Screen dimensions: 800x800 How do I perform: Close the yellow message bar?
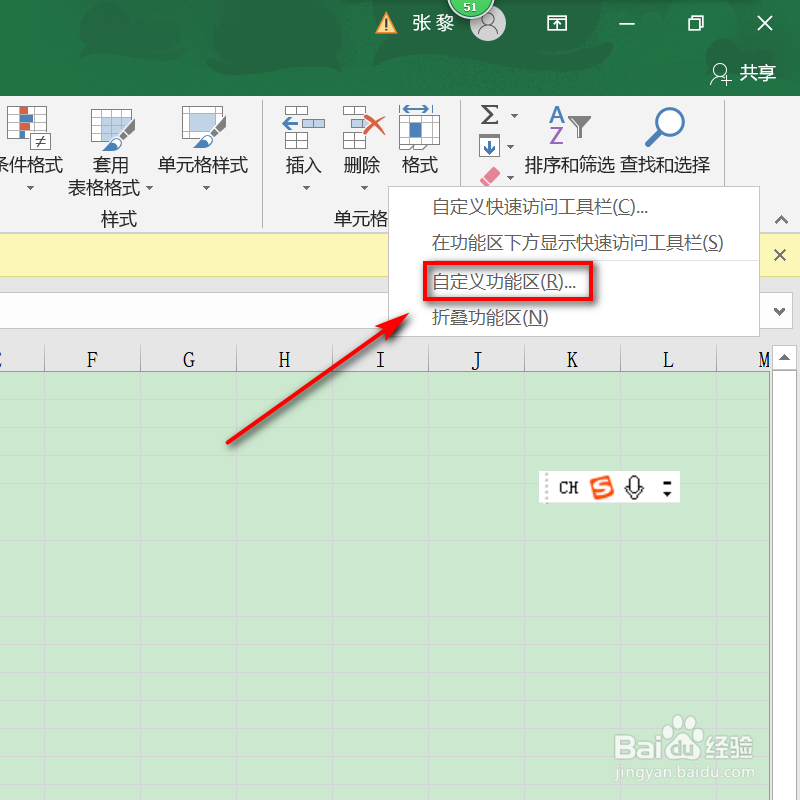780,255
